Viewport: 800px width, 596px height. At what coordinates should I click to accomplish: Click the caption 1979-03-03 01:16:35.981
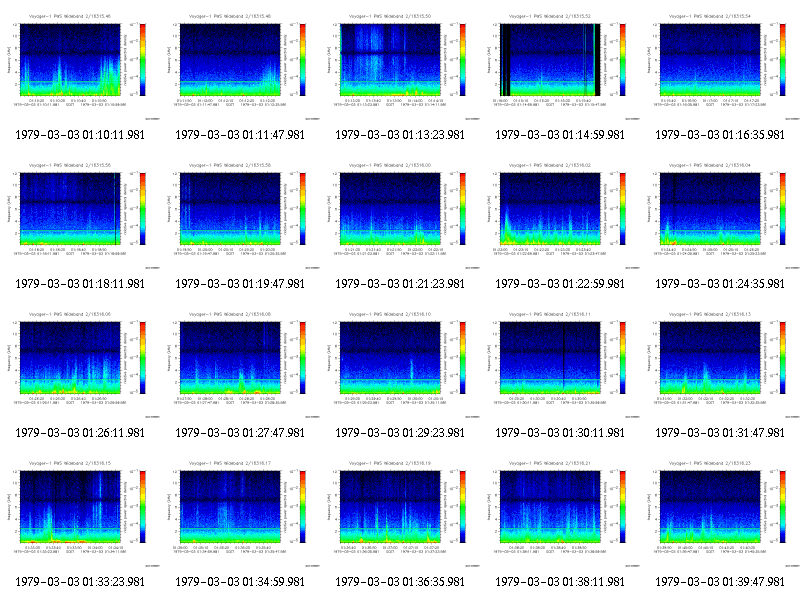720,135
